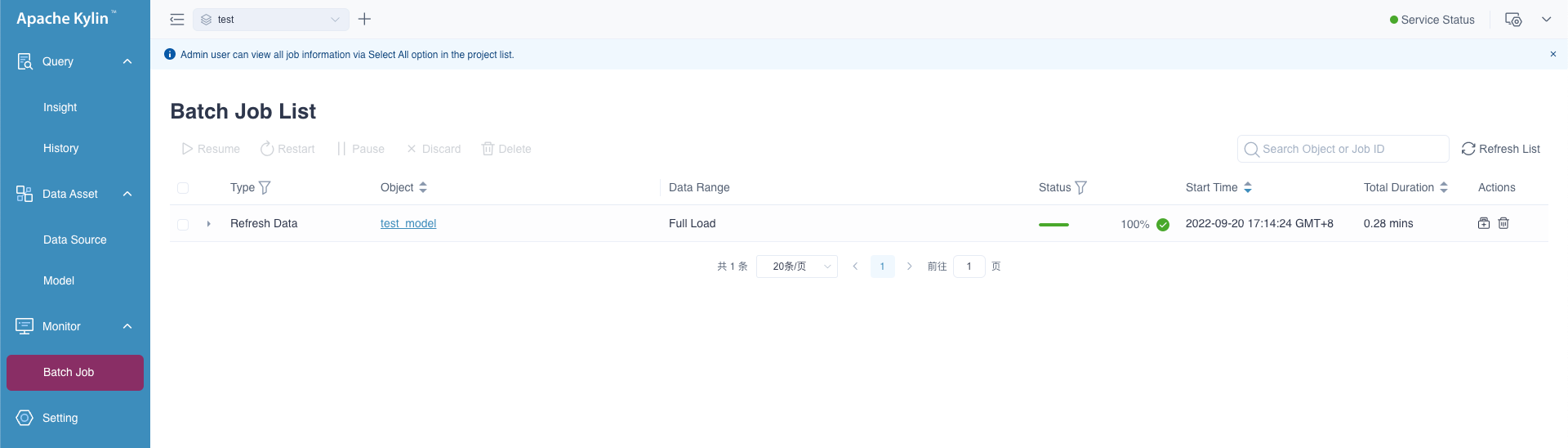The image size is (1568, 448).
Task: Click the Refresh List button
Action: pos(1500,149)
